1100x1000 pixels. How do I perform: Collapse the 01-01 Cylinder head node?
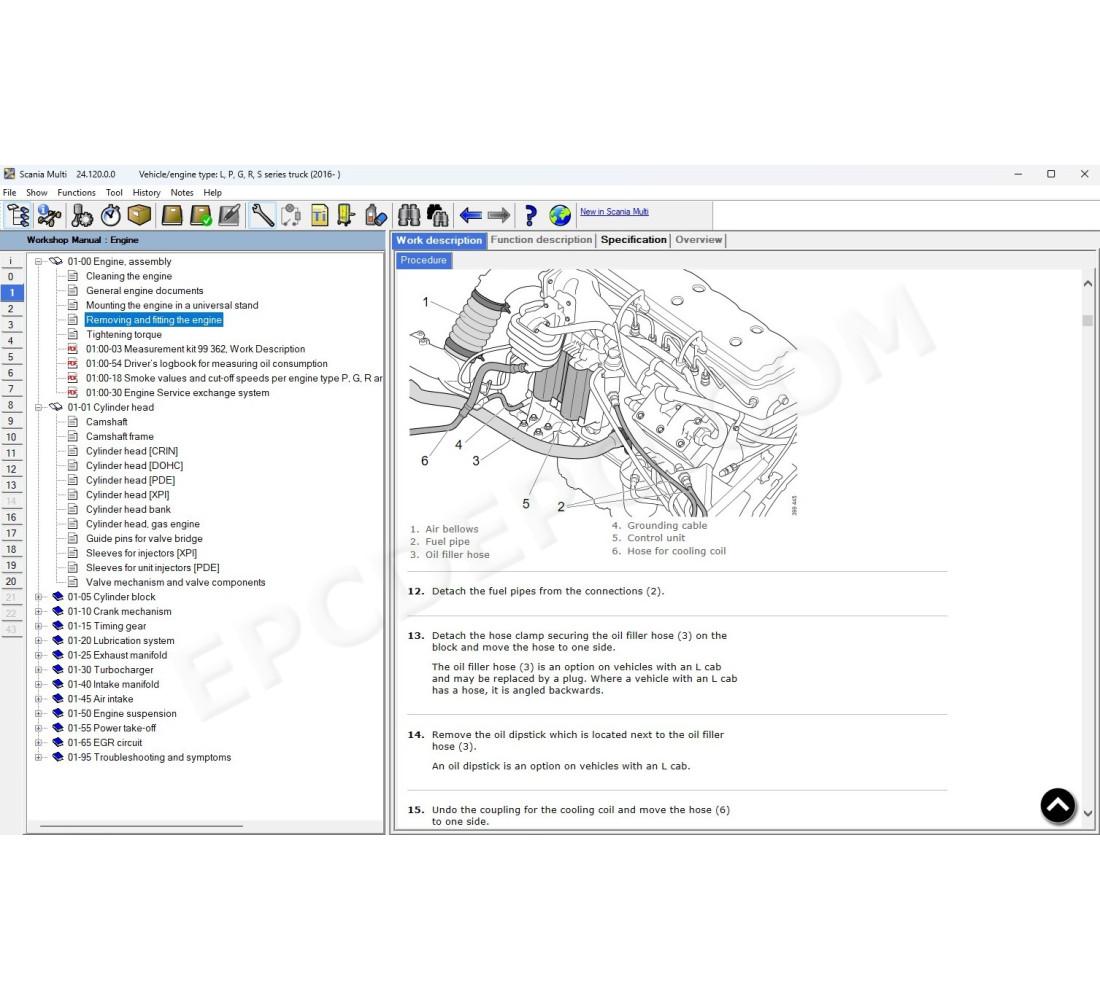[x=39, y=407]
